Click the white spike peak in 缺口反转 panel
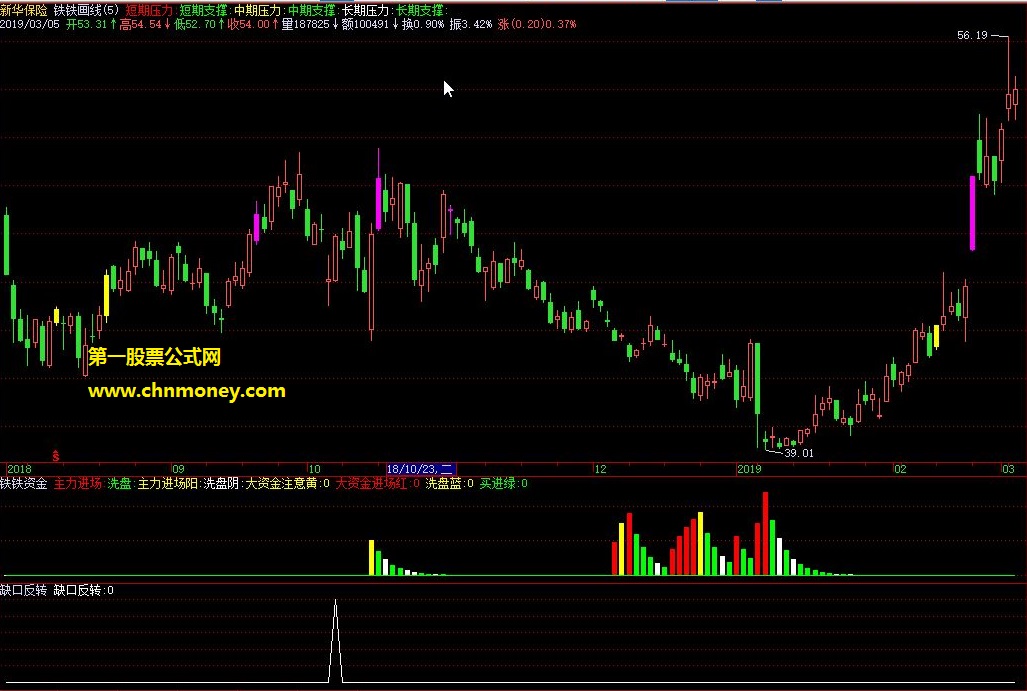The width and height of the screenshot is (1027, 691). pyautogui.click(x=336, y=601)
